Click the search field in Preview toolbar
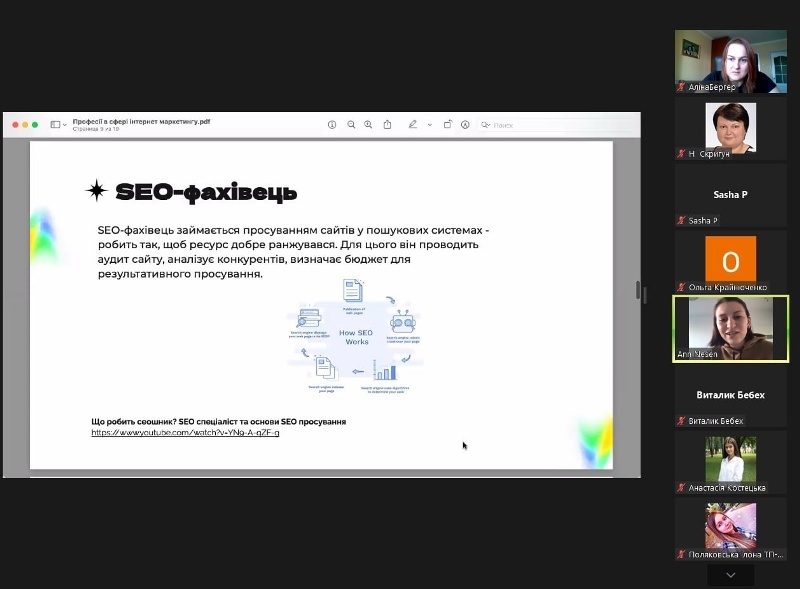Image resolution: width=800 pixels, height=589 pixels. (x=556, y=125)
